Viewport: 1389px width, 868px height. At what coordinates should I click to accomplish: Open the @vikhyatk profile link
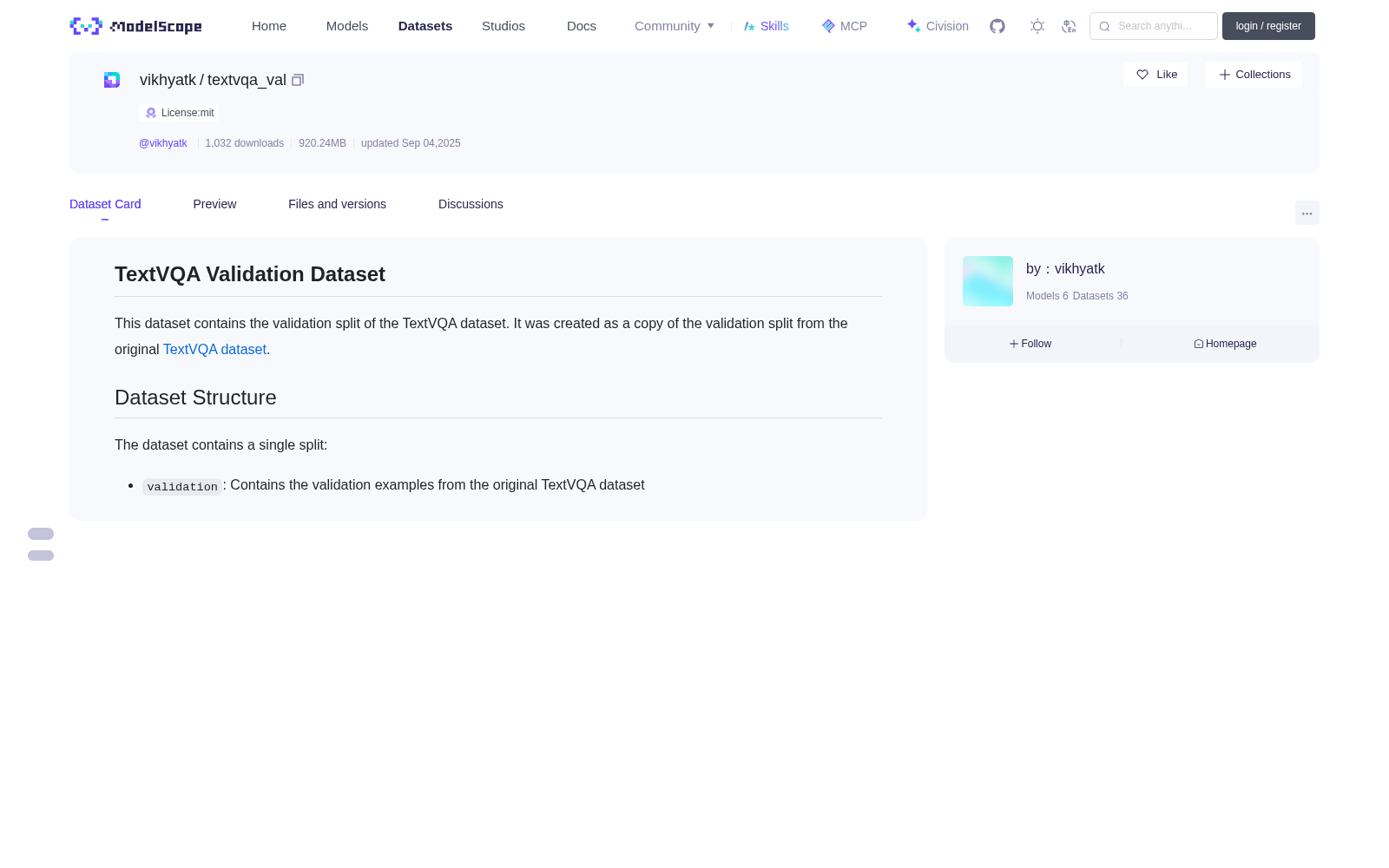pyautogui.click(x=163, y=143)
